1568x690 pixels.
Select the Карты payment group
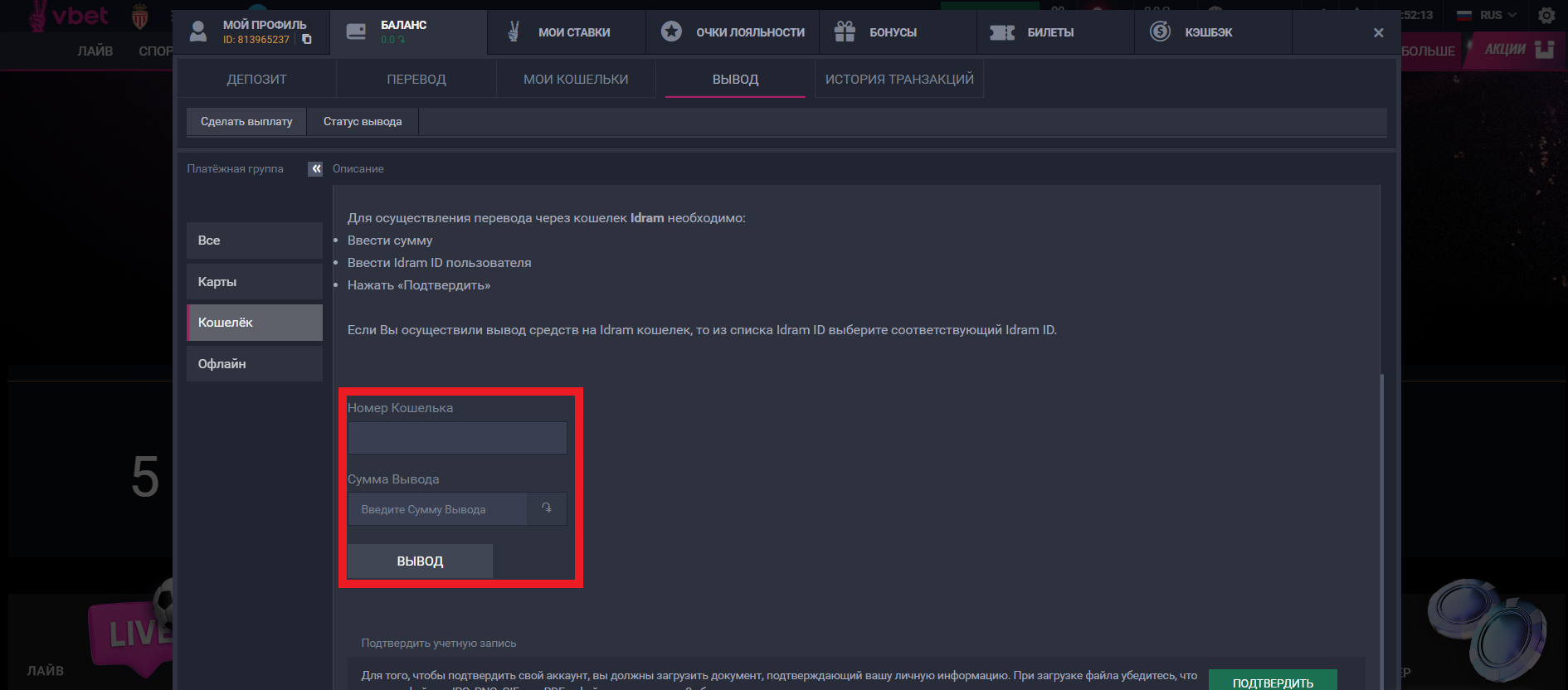click(x=255, y=282)
